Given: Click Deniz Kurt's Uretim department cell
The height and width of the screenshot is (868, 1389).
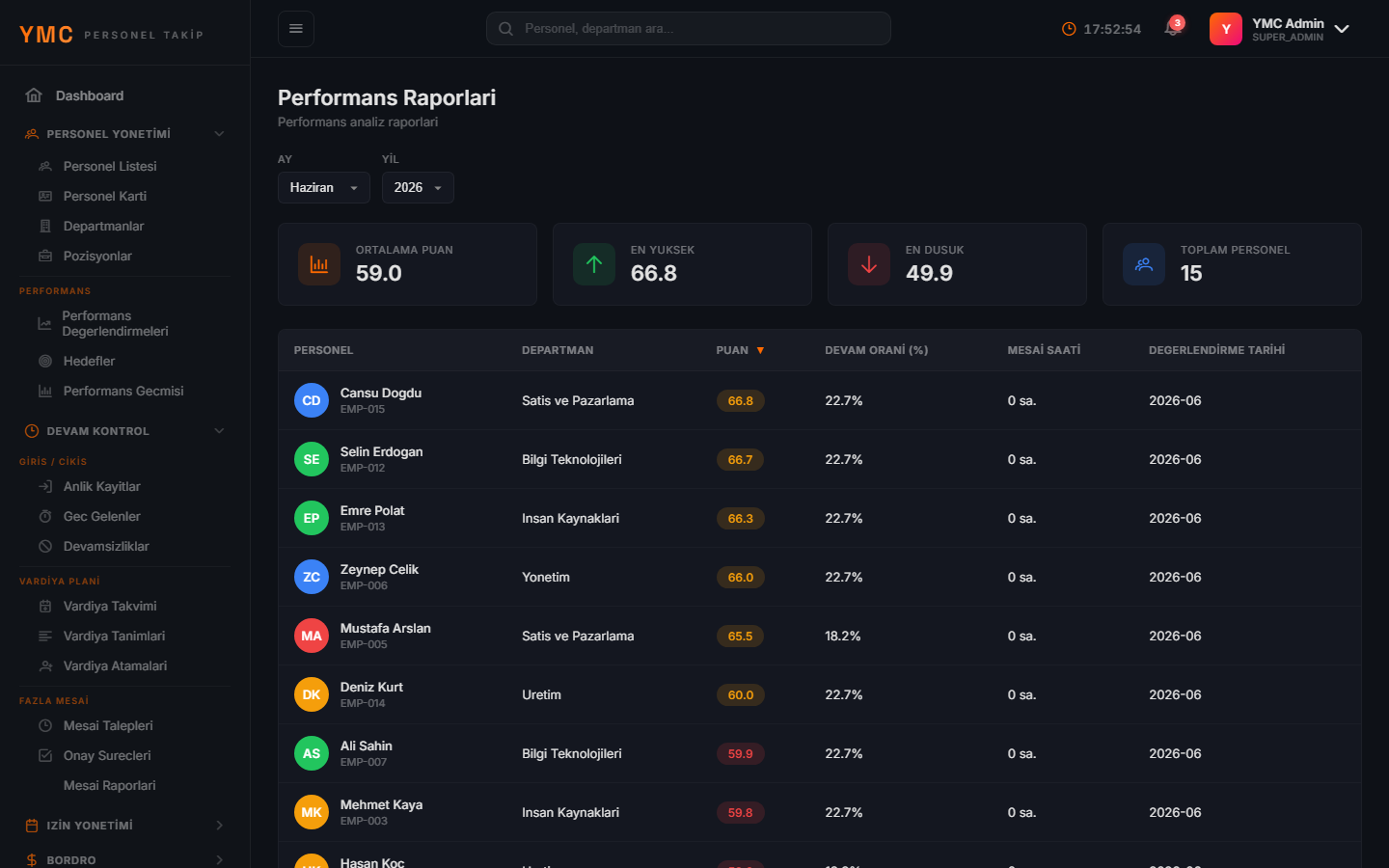Looking at the screenshot, I should click(x=541, y=694).
